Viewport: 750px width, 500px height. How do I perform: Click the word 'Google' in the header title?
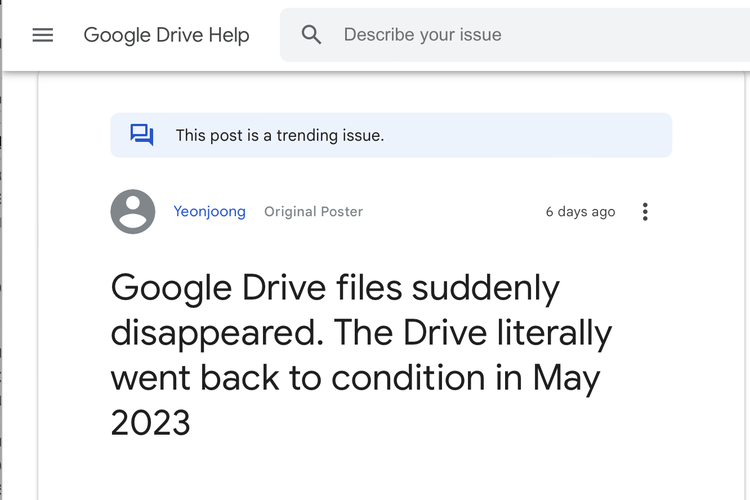pyautogui.click(x=117, y=35)
